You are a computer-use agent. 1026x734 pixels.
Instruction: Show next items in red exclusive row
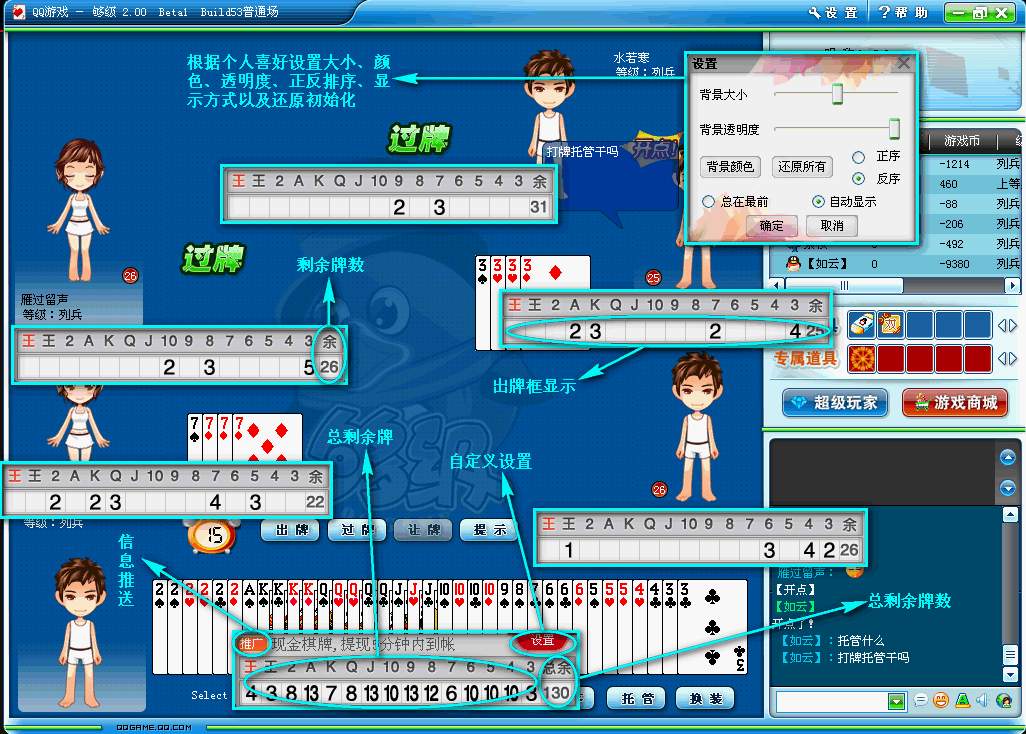tap(1013, 358)
